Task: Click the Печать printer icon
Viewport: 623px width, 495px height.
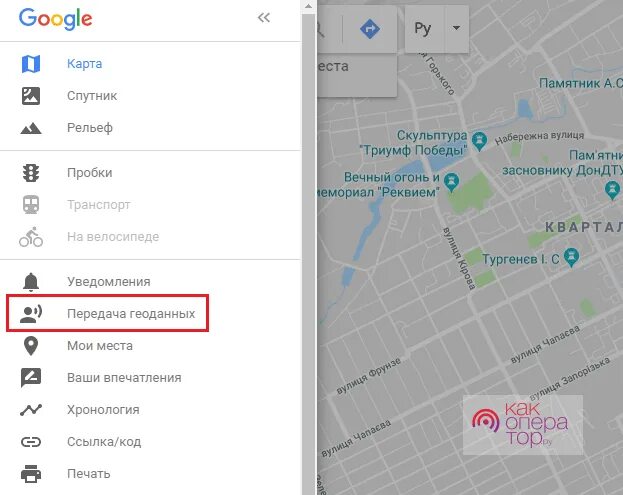Action: (31, 474)
